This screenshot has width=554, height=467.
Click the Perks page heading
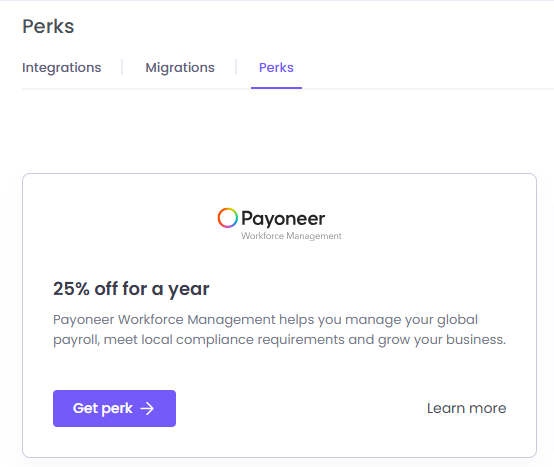pos(48,26)
